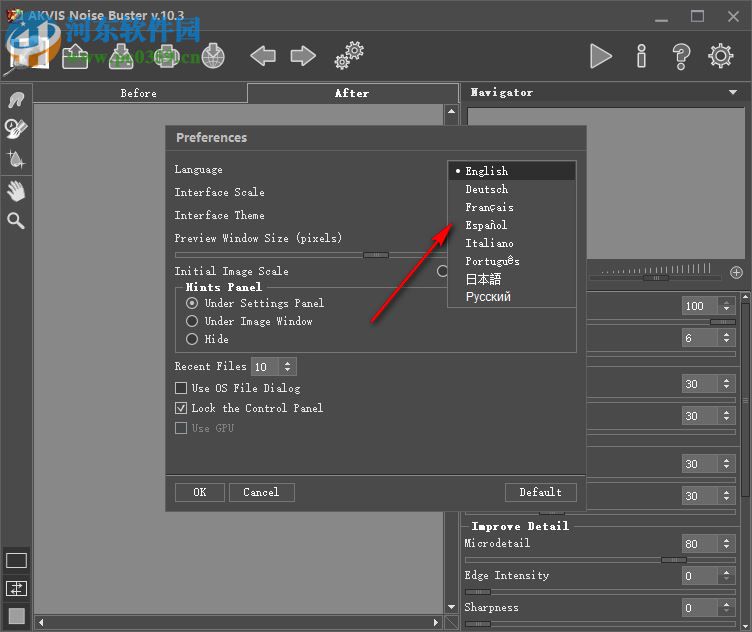This screenshot has height=632, width=752.
Task: Undo with the left arrow icon
Action: pyautogui.click(x=263, y=56)
